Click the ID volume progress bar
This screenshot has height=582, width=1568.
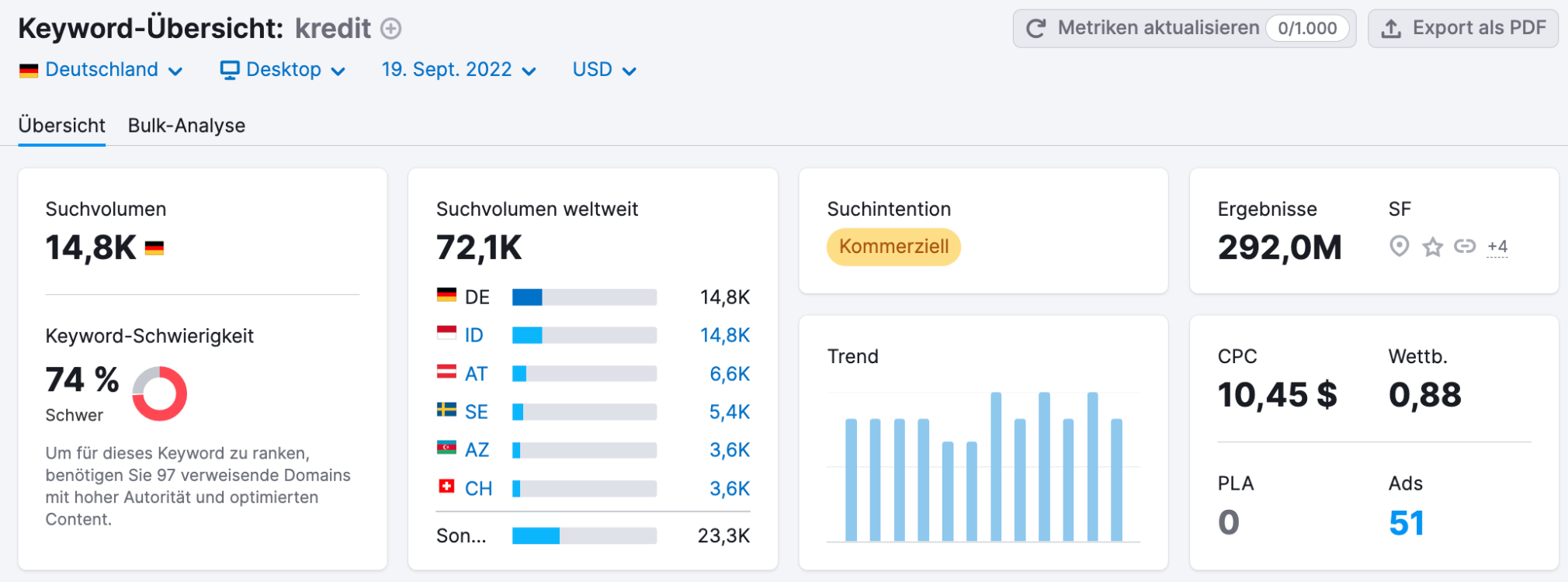585,335
